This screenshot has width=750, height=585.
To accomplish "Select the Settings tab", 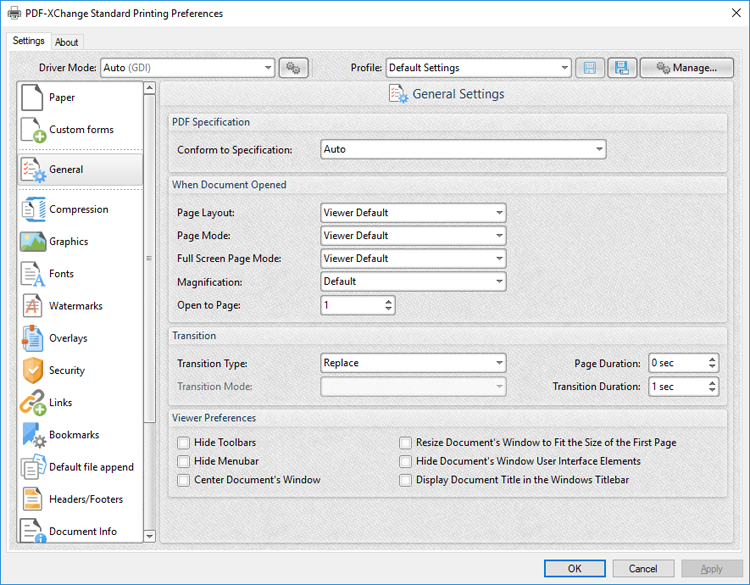I will coord(28,41).
